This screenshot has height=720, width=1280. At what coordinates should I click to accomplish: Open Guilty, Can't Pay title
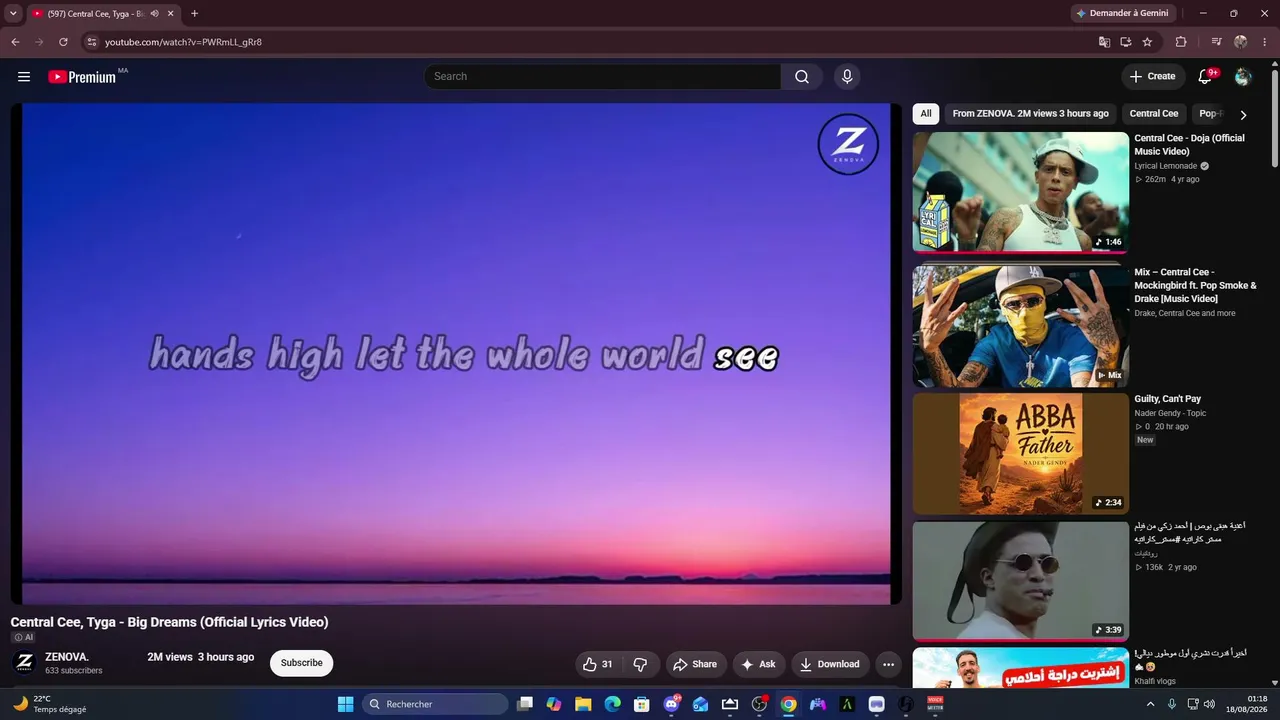1168,399
